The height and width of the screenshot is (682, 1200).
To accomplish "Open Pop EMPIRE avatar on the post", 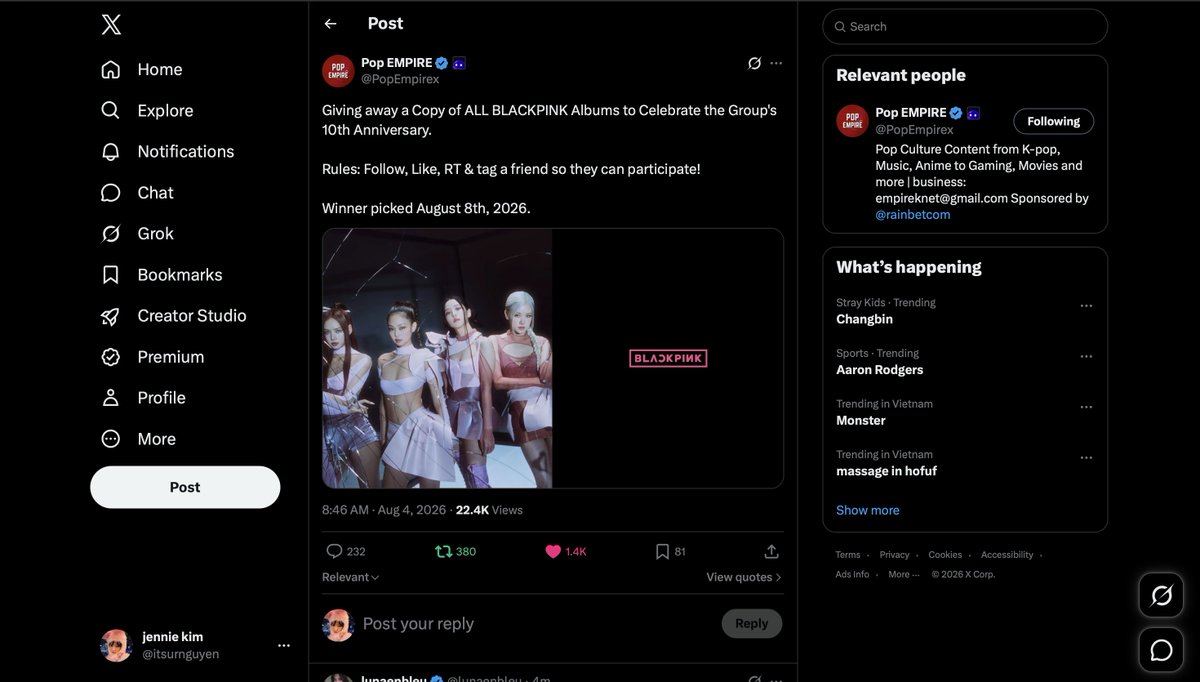I will (338, 71).
